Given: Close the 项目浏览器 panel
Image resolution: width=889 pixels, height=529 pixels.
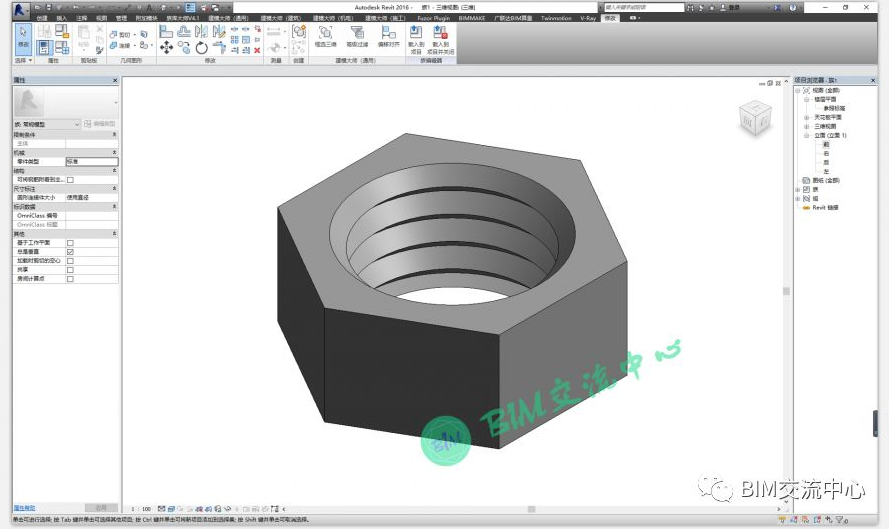Looking at the screenshot, I should pos(873,81).
